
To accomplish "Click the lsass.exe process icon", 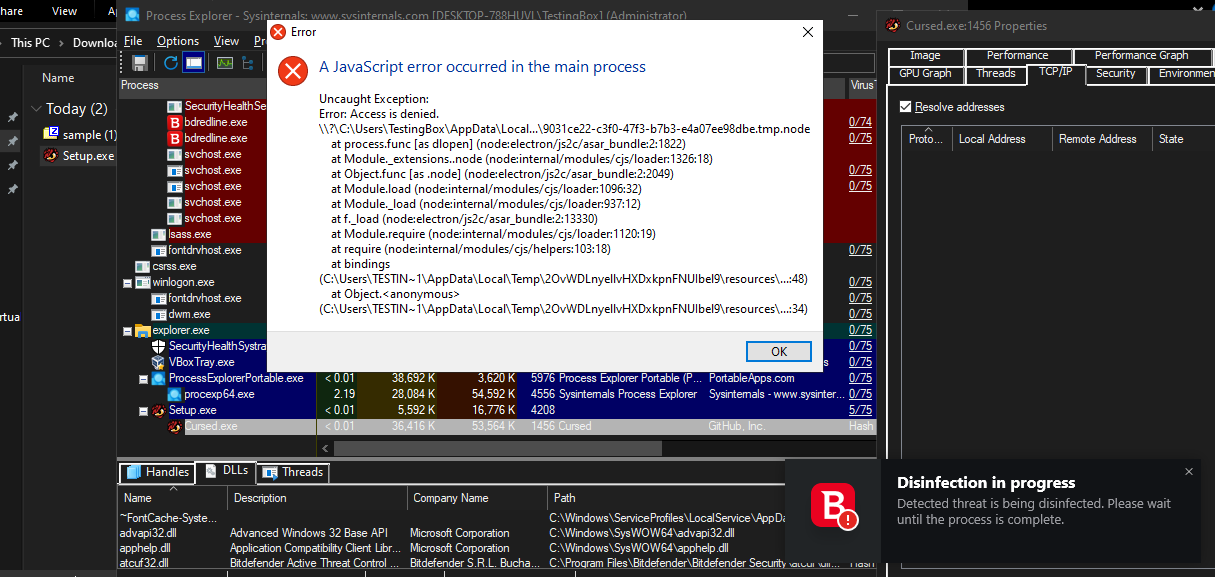I will (158, 234).
